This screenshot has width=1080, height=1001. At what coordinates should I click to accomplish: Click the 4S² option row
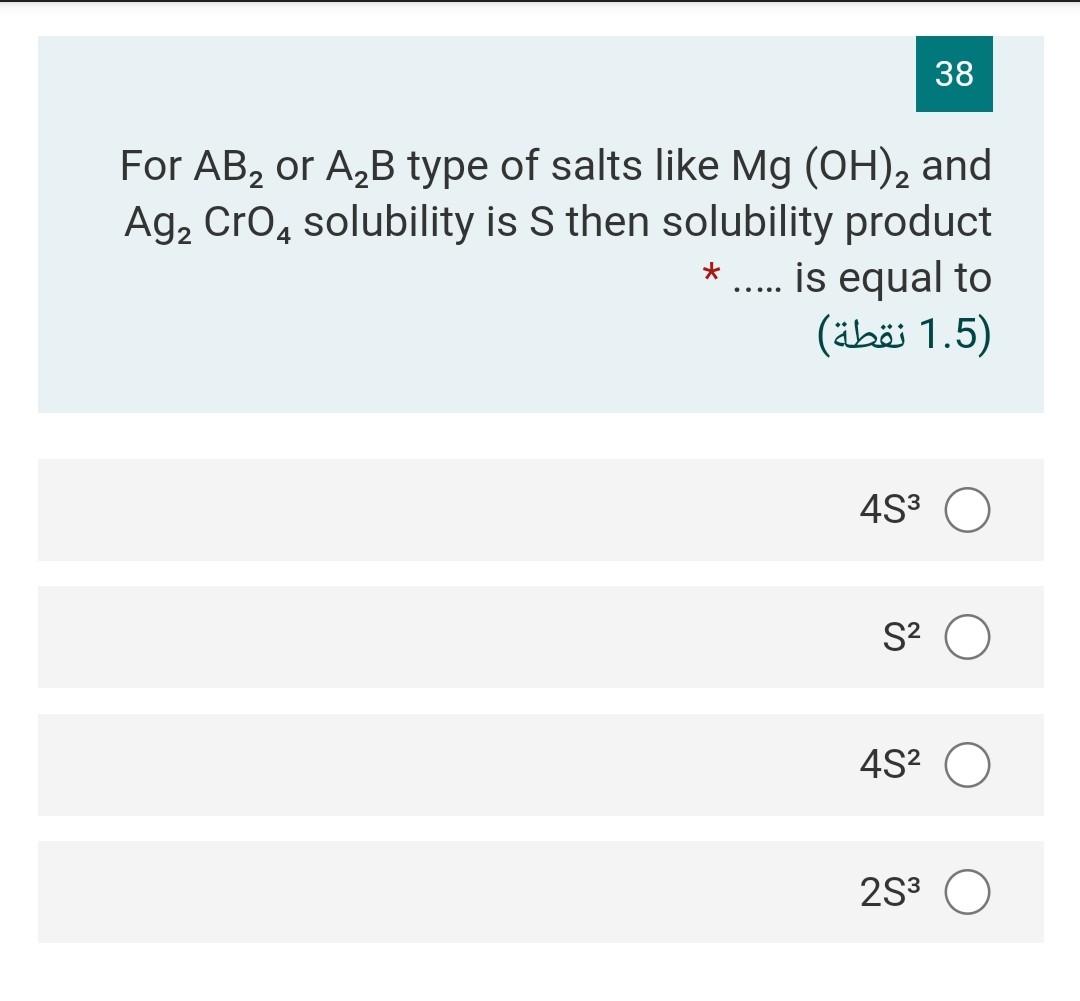(540, 765)
